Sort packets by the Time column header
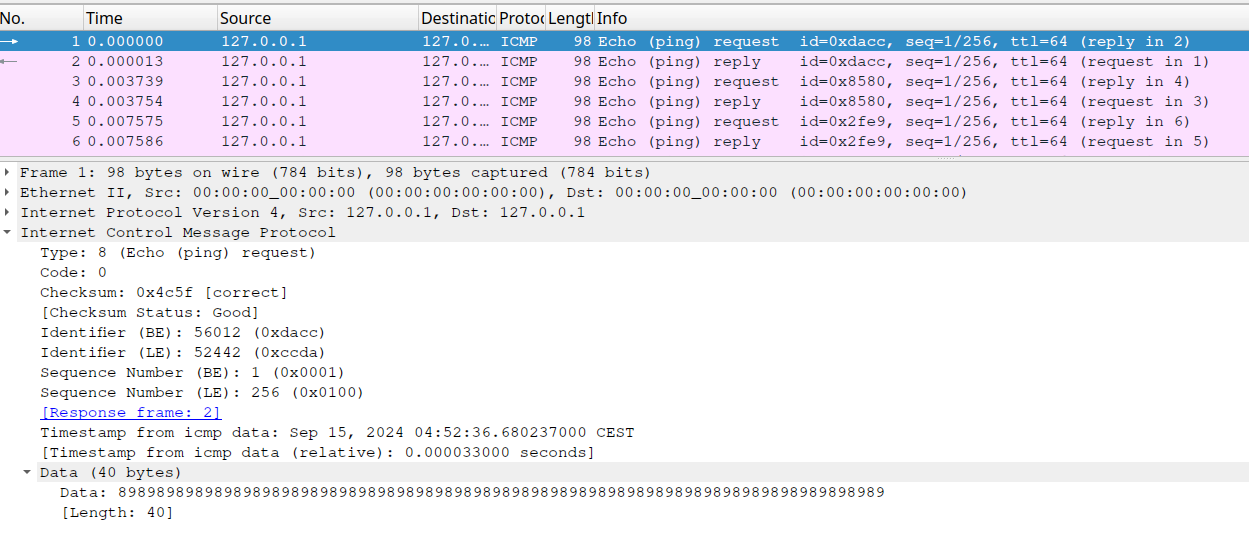1249x541 pixels. (150, 18)
